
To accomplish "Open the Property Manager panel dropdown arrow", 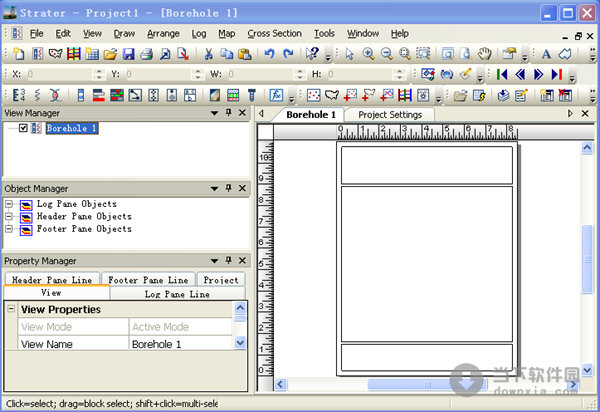I will 214,261.
